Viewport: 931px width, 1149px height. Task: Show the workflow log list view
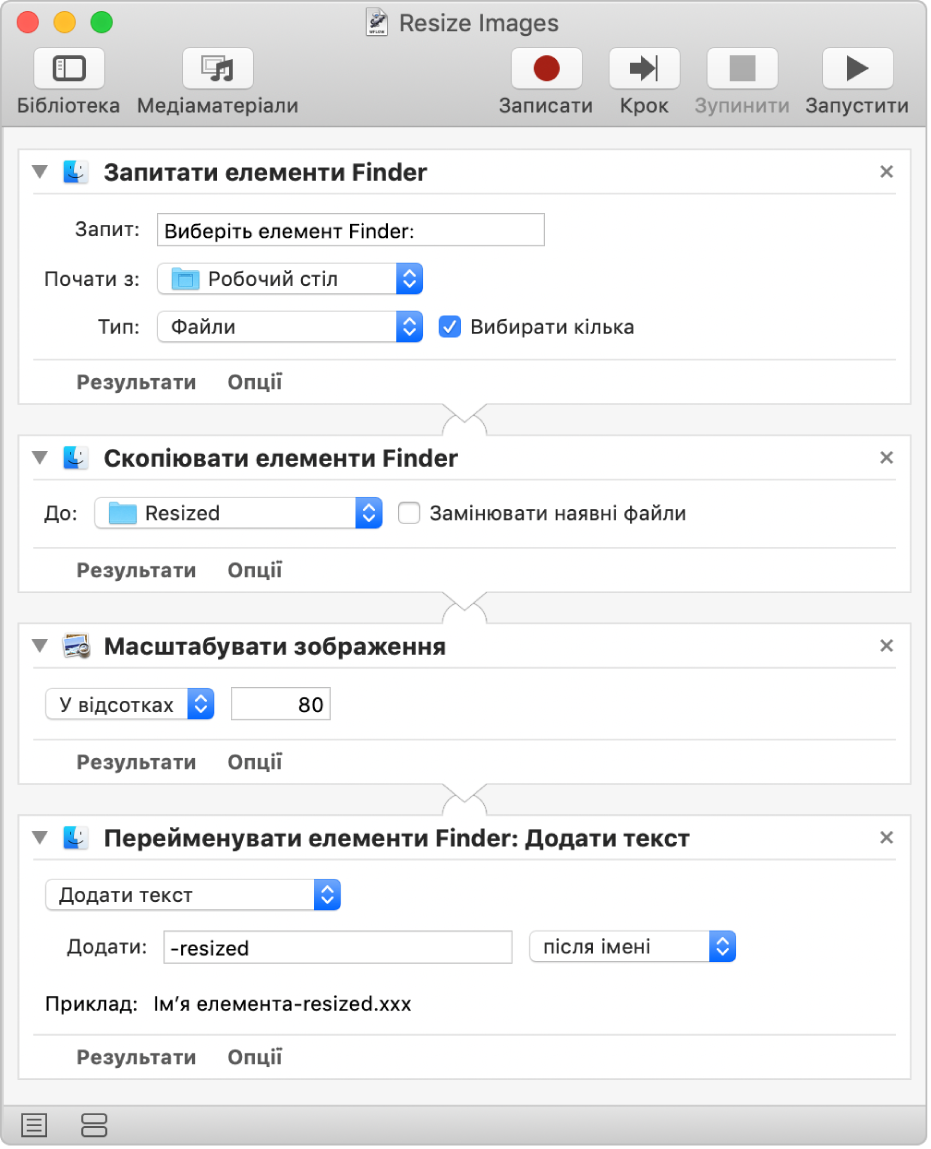pos(34,1125)
